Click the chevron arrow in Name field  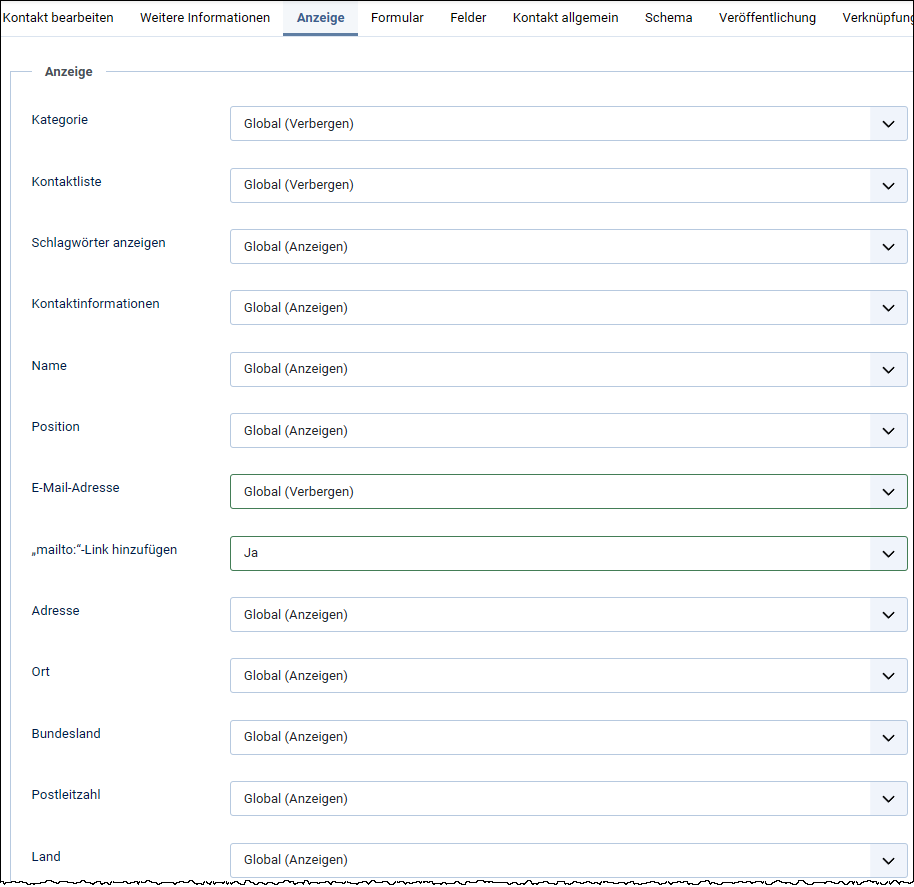click(x=888, y=369)
